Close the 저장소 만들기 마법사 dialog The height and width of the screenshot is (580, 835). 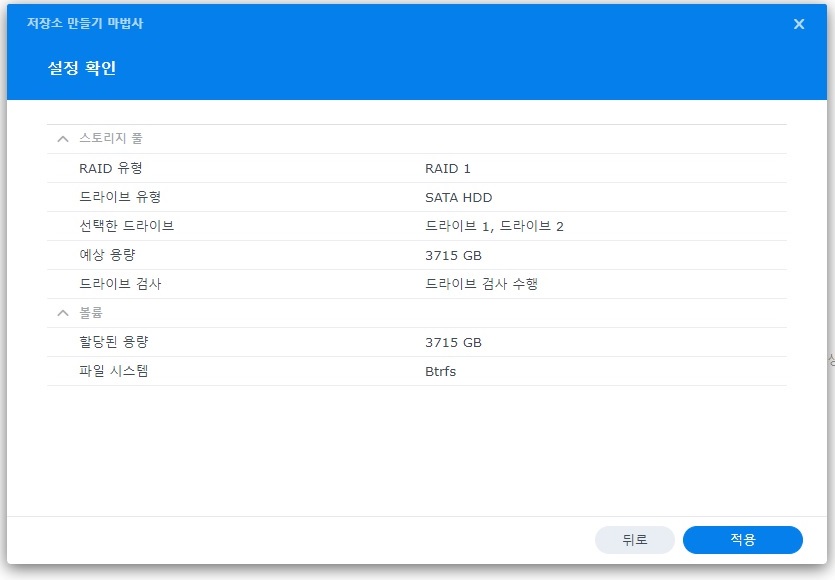pyautogui.click(x=798, y=24)
